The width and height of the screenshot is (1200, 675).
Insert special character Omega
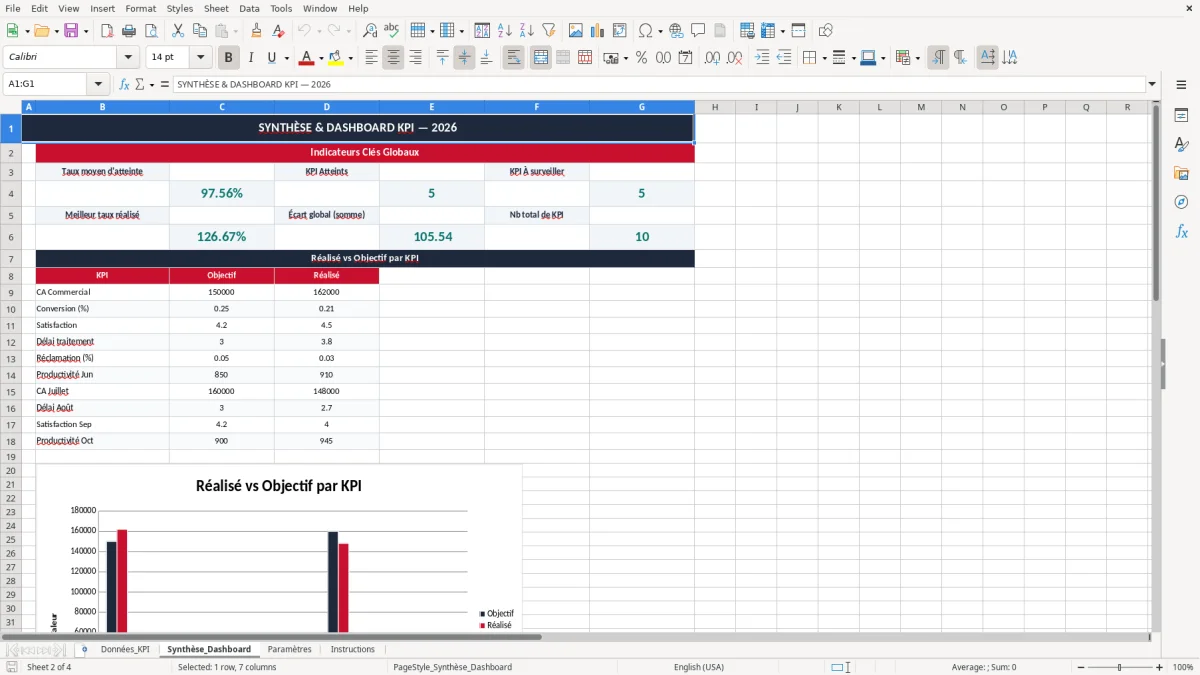645,31
